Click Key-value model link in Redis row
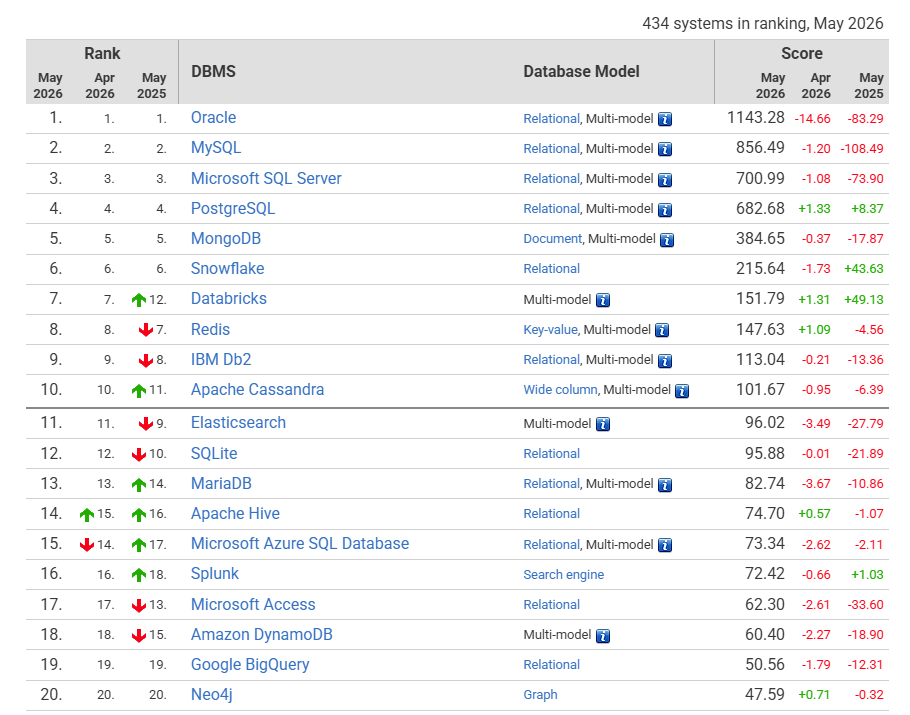 pos(551,330)
